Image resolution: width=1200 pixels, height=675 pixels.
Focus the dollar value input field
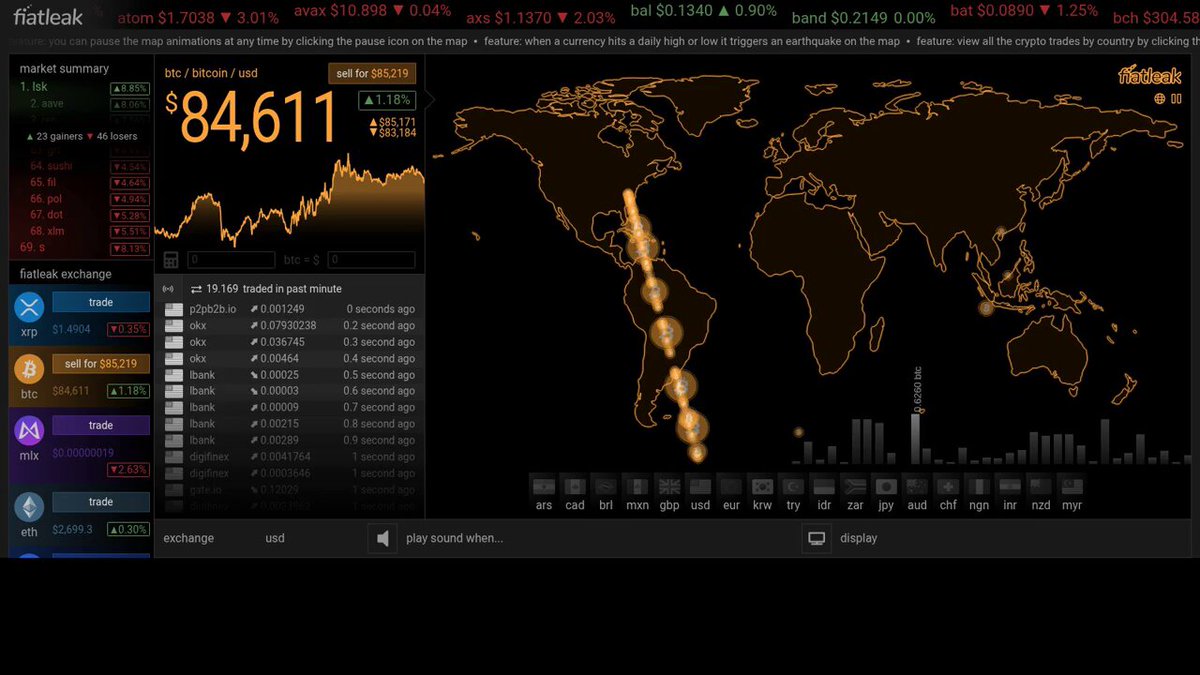pos(371,260)
